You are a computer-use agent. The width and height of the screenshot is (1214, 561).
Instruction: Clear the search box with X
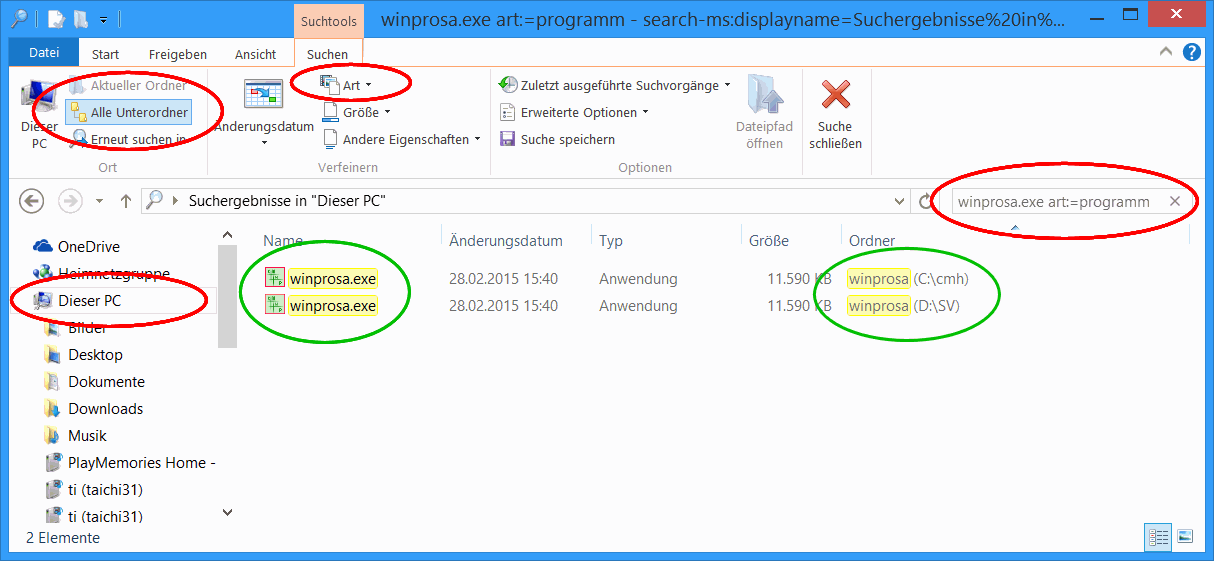[1175, 202]
